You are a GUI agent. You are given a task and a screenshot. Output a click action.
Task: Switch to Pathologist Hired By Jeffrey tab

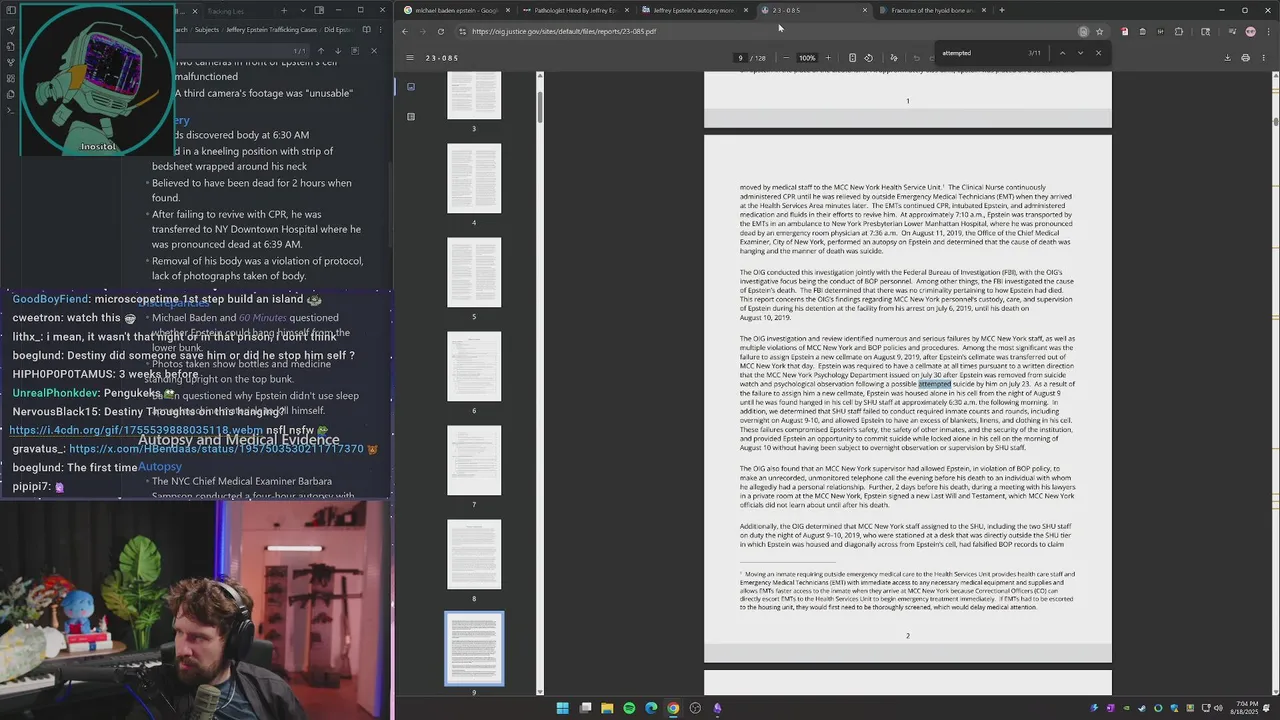coord(575,10)
